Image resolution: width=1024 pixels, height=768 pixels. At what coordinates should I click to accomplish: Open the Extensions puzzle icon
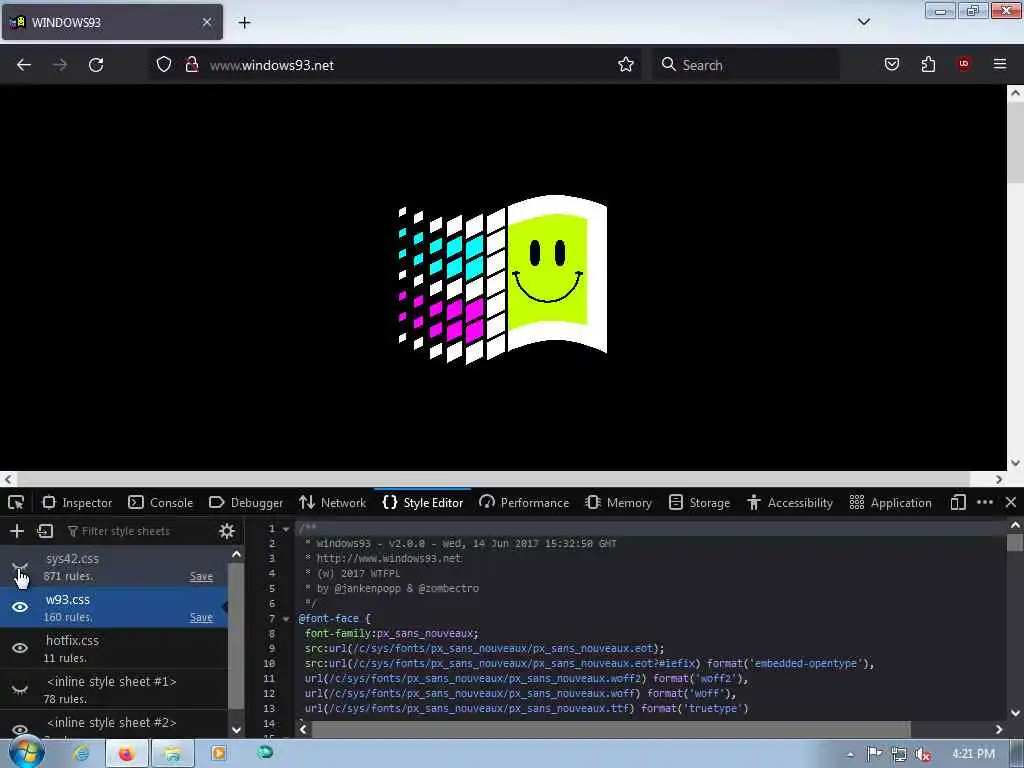[x=928, y=65]
